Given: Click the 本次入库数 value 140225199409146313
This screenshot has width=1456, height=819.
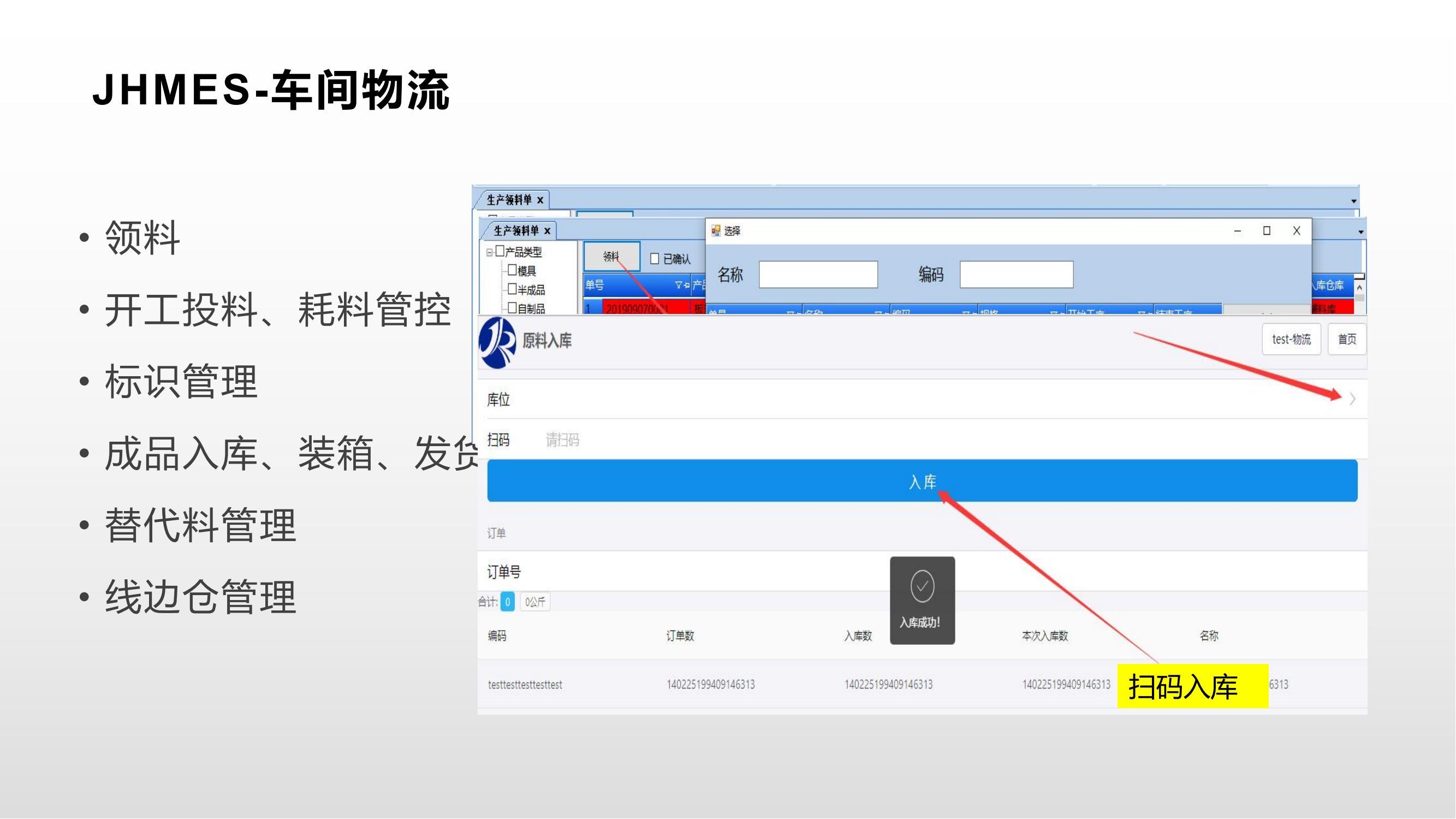Looking at the screenshot, I should pyautogui.click(x=1067, y=685).
